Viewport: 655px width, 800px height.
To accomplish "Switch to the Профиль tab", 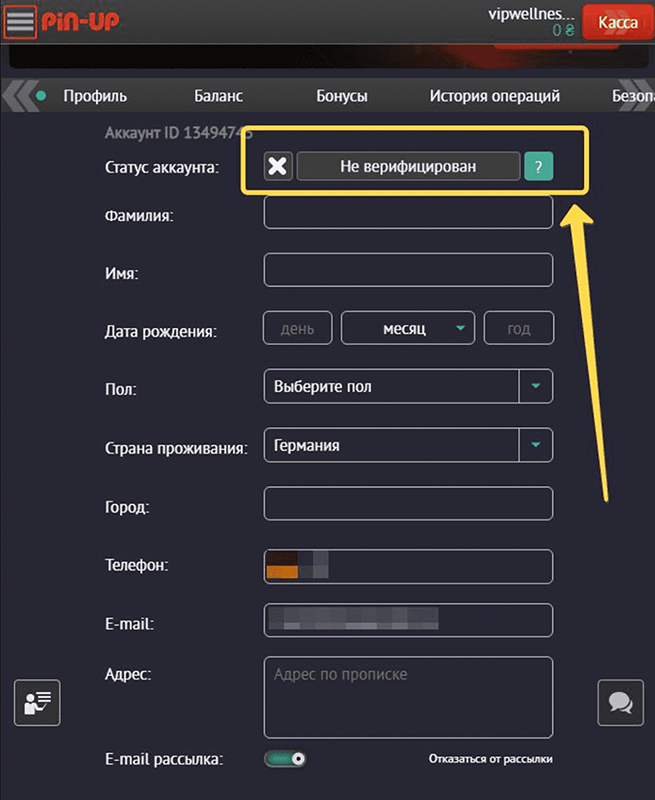I will (95, 96).
